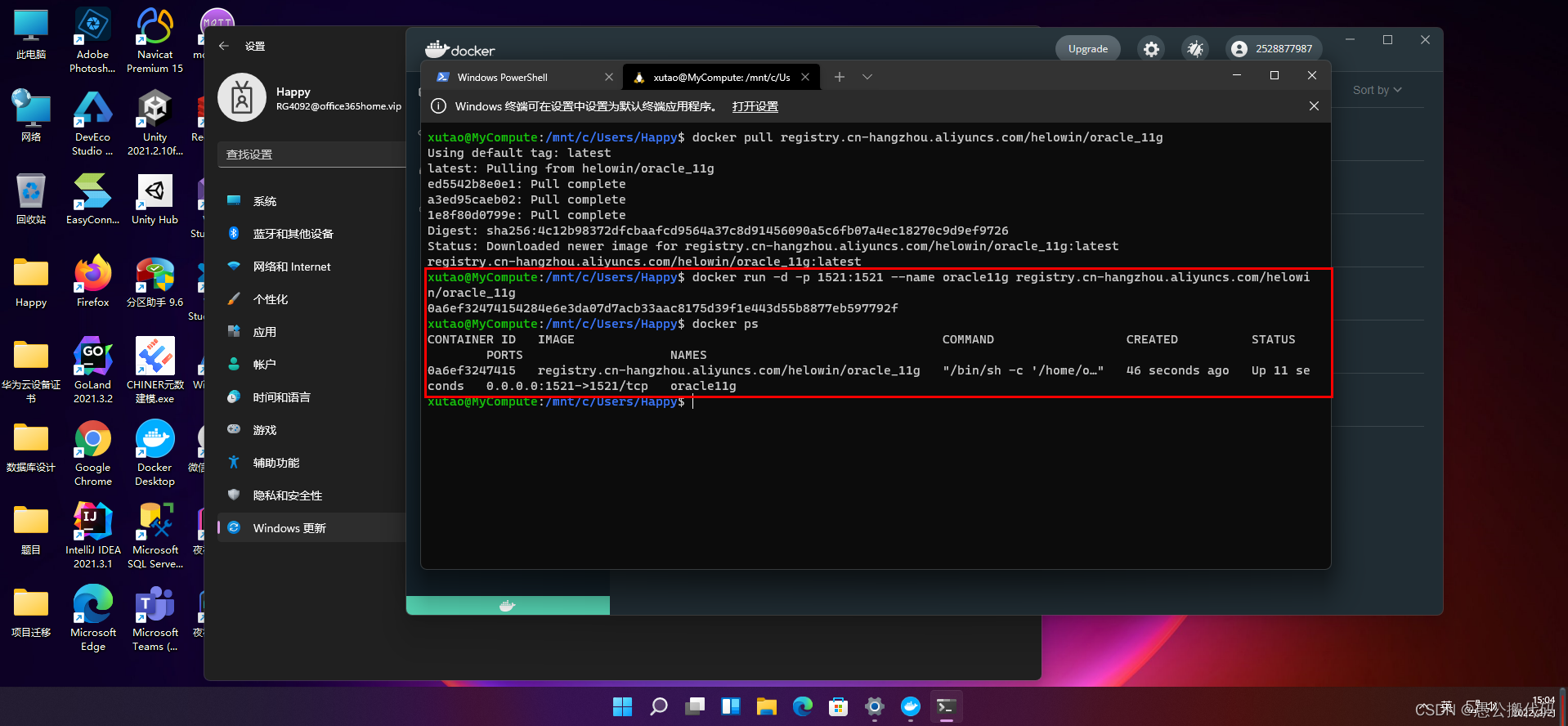Click Happy user profile avatar
The width and height of the screenshot is (1568, 726).
(x=242, y=98)
